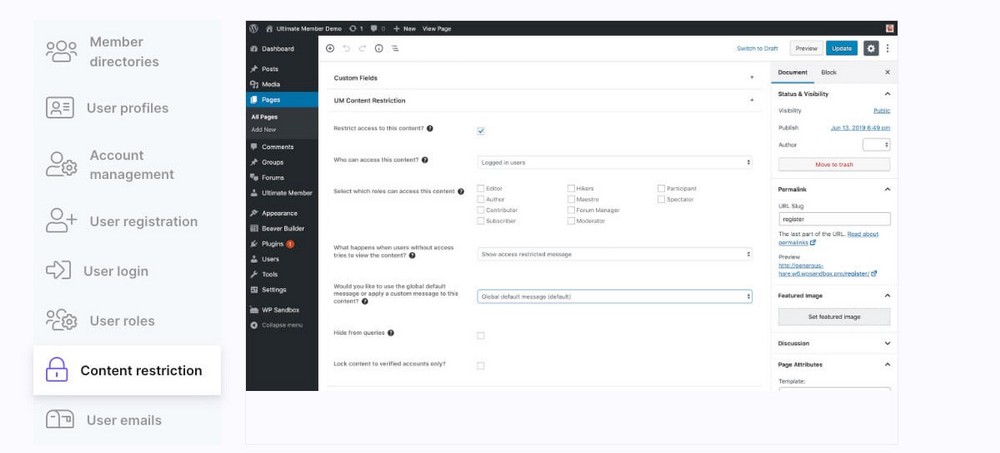Expand the Discussion section

pyautogui.click(x=887, y=343)
